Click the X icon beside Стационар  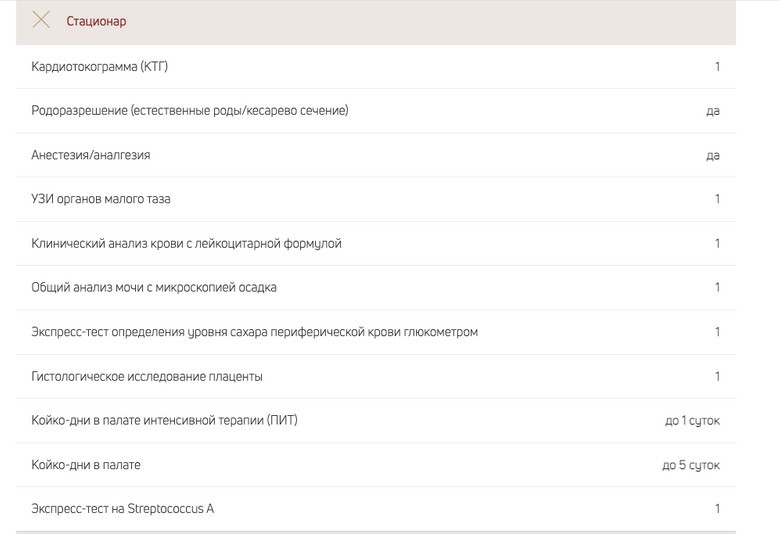[x=41, y=20]
